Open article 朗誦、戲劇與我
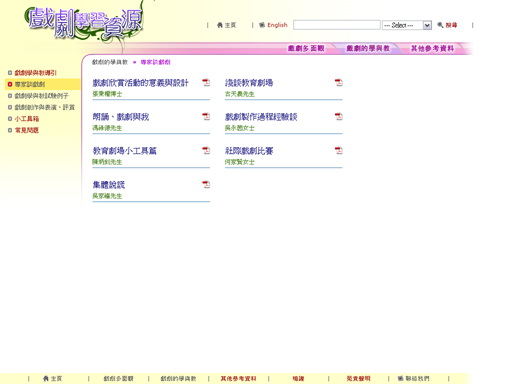The width and height of the screenshot is (512, 384). tap(121, 117)
